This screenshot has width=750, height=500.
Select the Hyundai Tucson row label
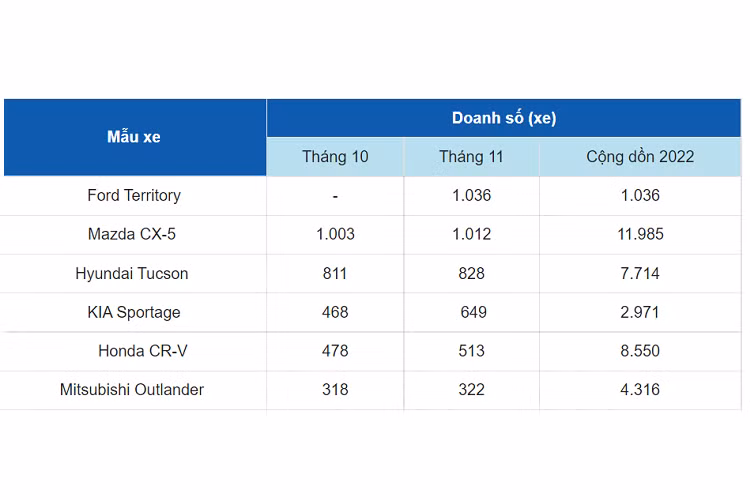[x=132, y=273]
